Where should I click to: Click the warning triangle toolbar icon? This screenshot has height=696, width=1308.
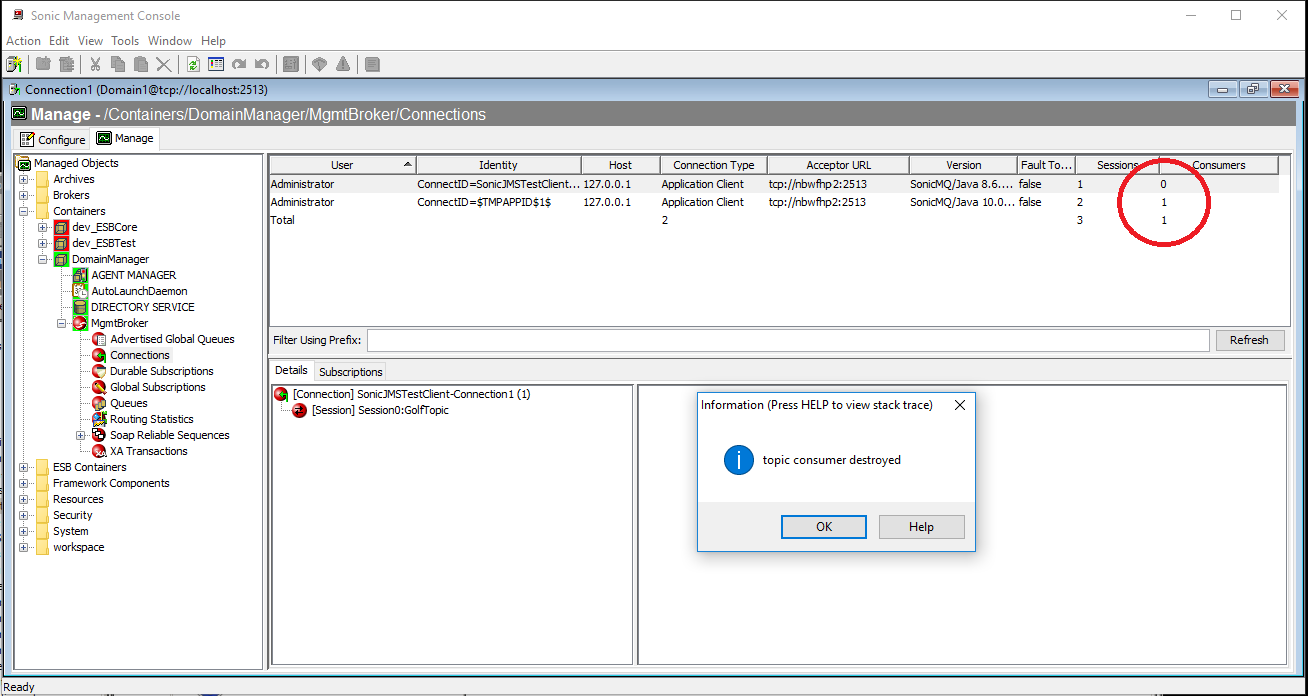tap(343, 64)
